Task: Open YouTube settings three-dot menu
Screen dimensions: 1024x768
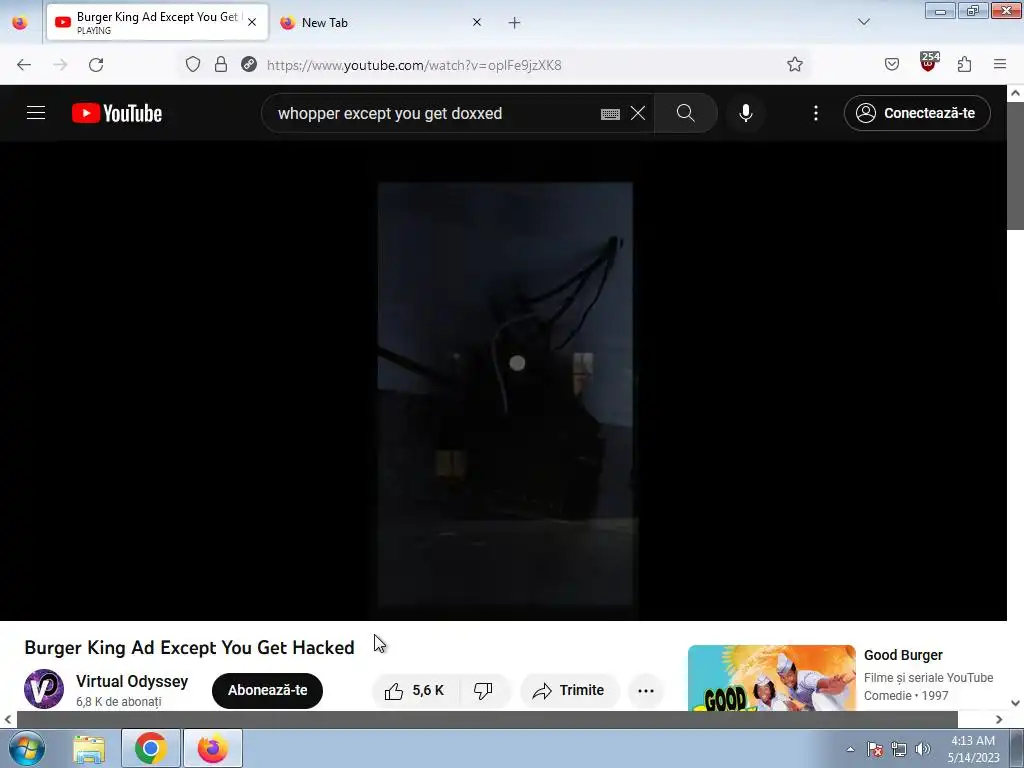Action: pos(816,113)
